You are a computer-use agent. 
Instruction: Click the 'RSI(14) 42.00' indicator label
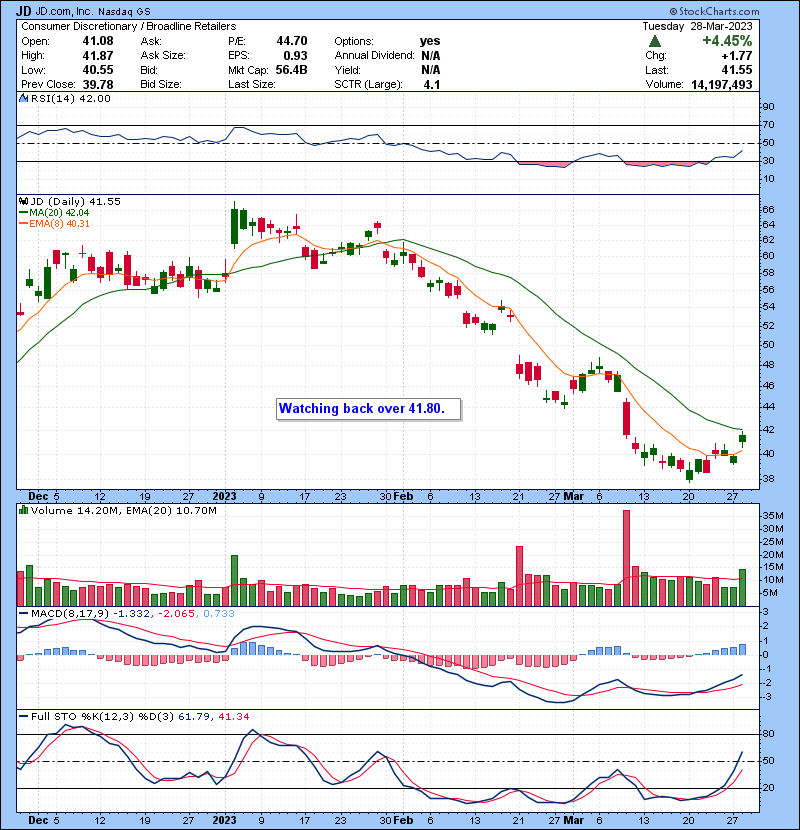(71, 98)
